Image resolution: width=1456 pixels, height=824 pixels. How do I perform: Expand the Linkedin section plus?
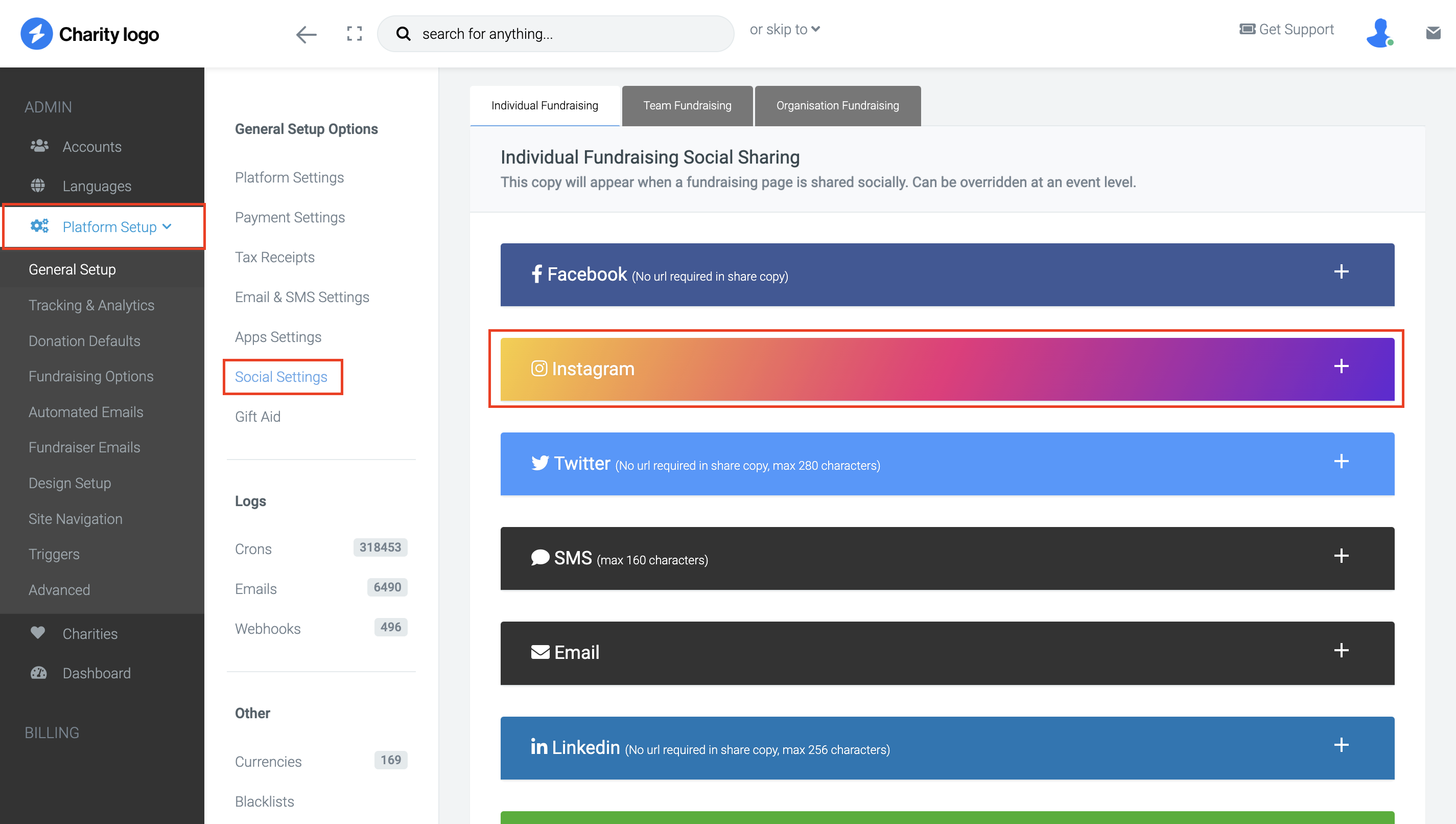(x=1341, y=745)
